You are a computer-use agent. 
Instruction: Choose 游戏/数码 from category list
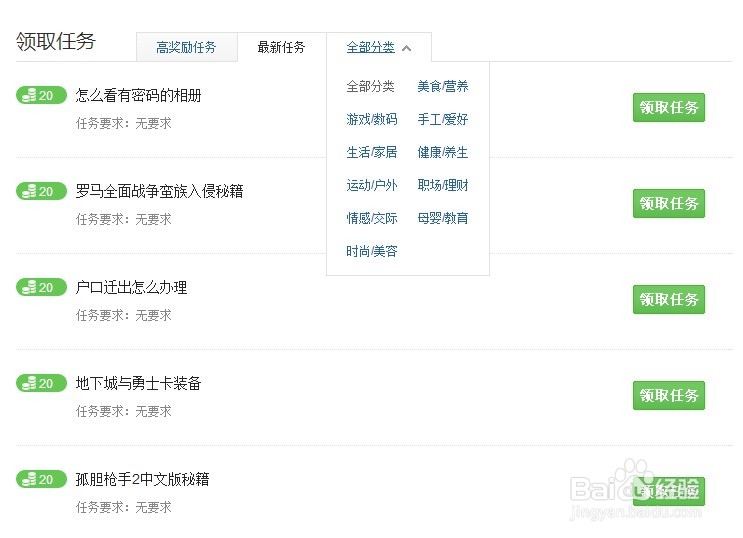[x=372, y=120]
